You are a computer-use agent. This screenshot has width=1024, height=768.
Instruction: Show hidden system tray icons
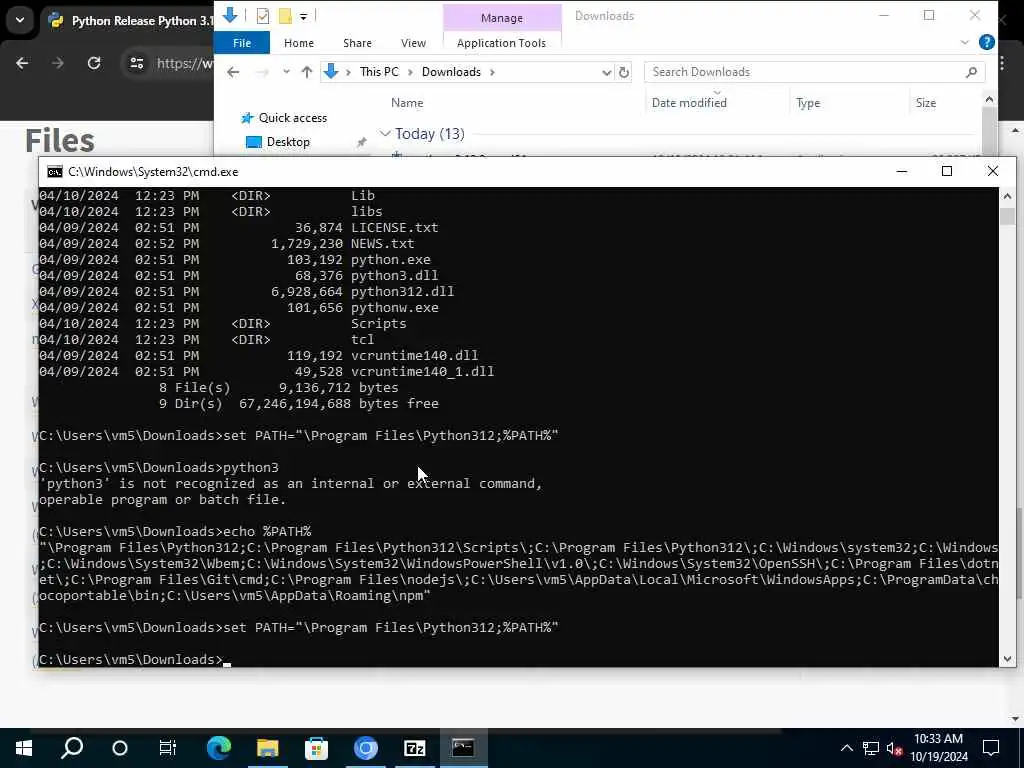tap(846, 748)
